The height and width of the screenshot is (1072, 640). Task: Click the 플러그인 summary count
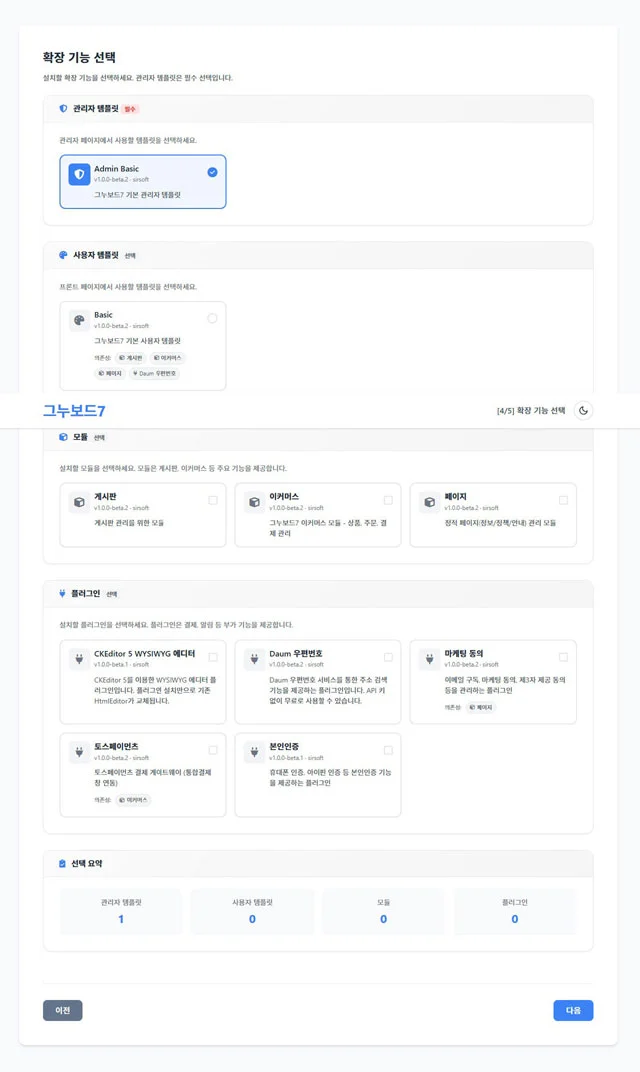[515, 919]
